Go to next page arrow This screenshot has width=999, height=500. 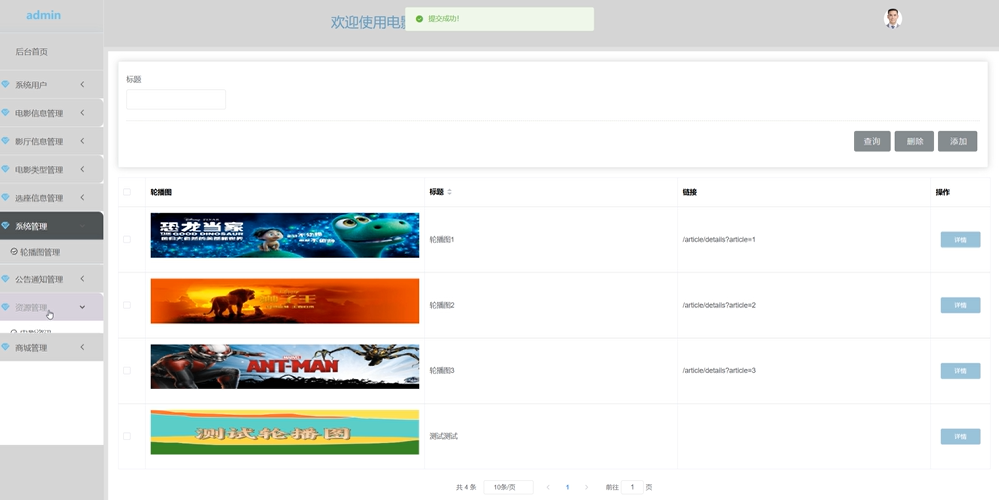pyautogui.click(x=586, y=487)
